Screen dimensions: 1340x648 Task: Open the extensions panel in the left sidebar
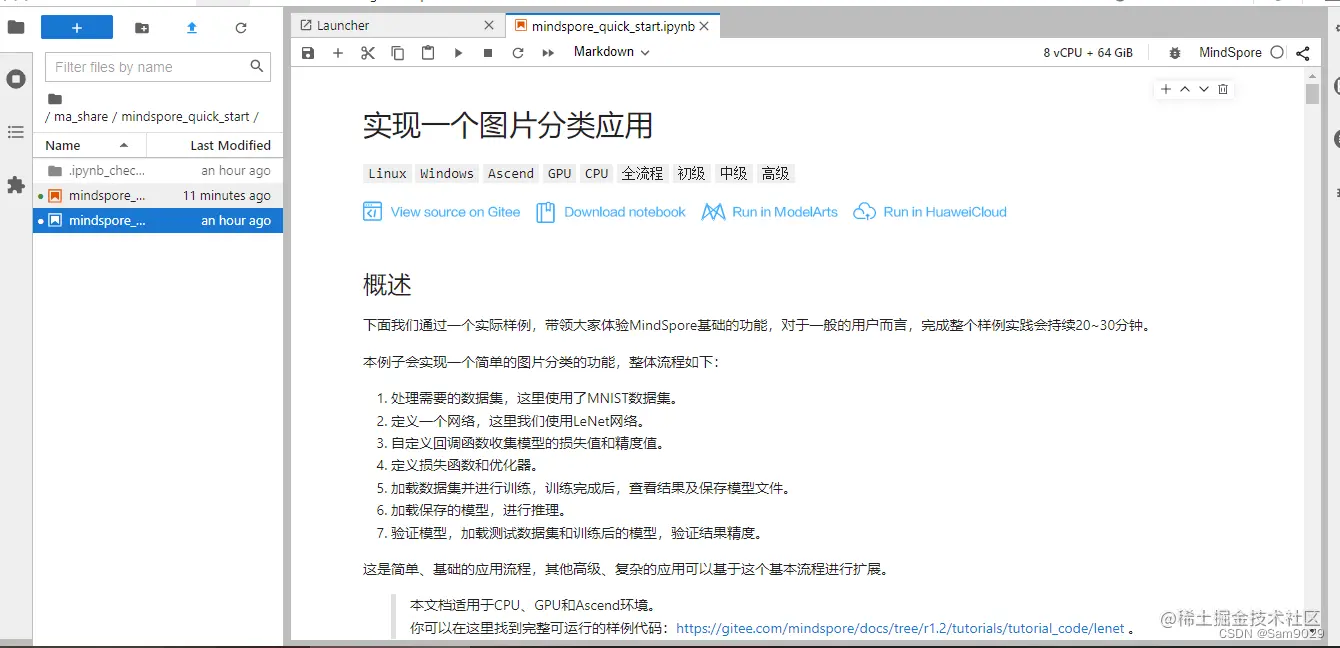[x=15, y=184]
